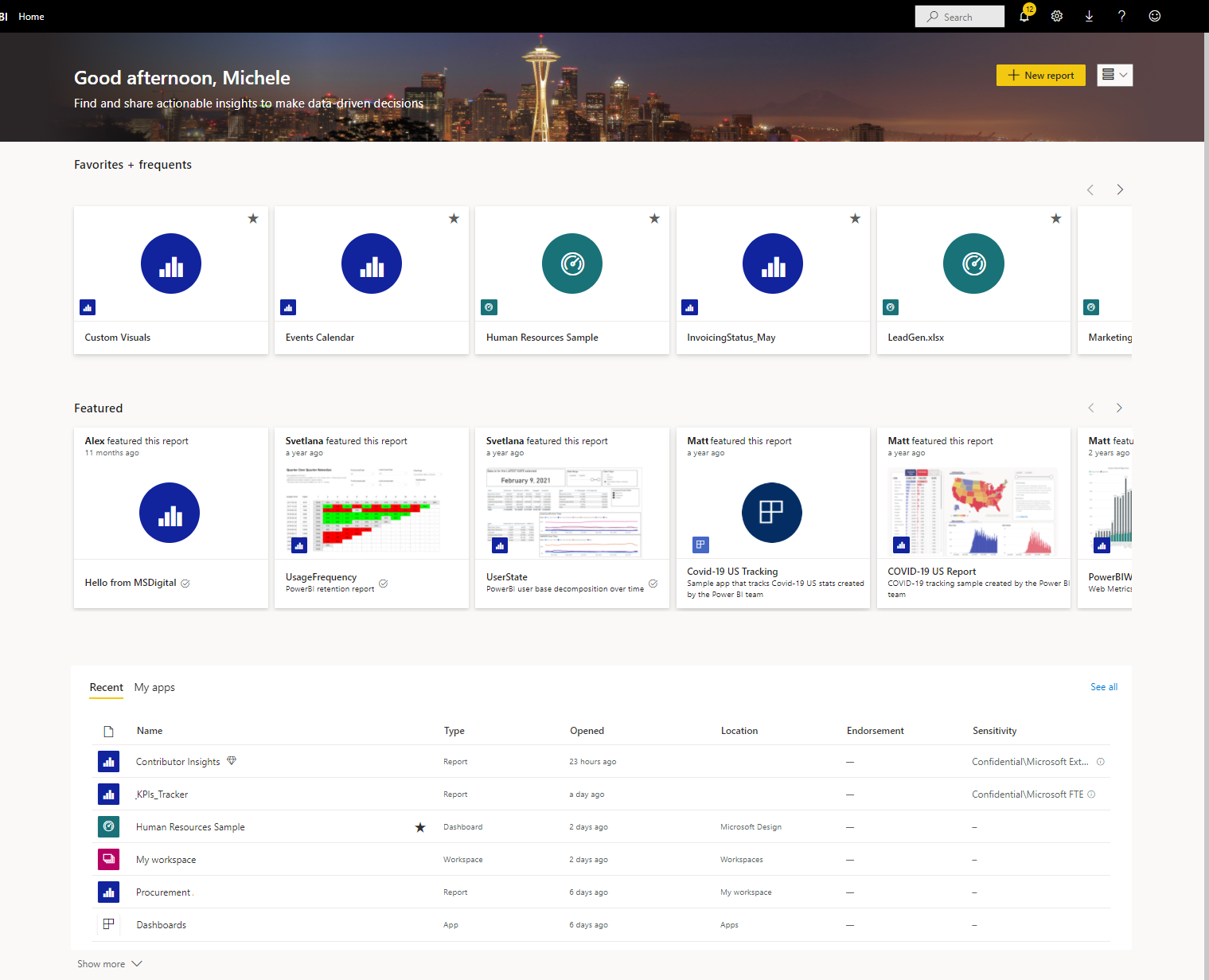Viewport: 1209px width, 980px height.
Task: Click Dashboards app row icon
Action: (x=109, y=925)
